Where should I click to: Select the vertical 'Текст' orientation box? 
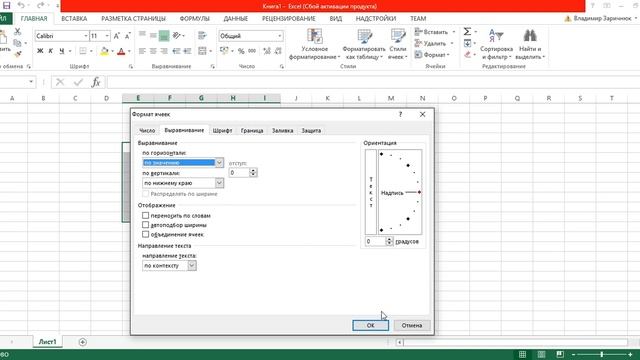point(371,192)
